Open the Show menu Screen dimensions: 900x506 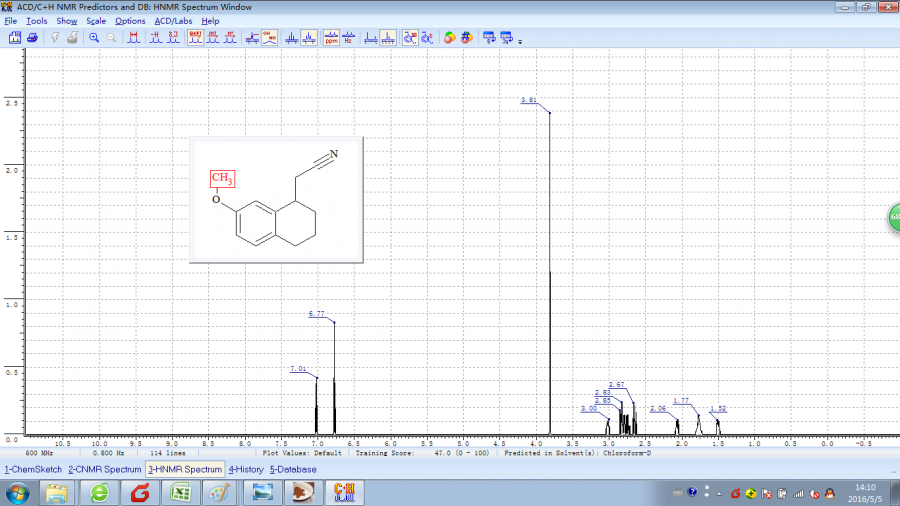point(67,21)
